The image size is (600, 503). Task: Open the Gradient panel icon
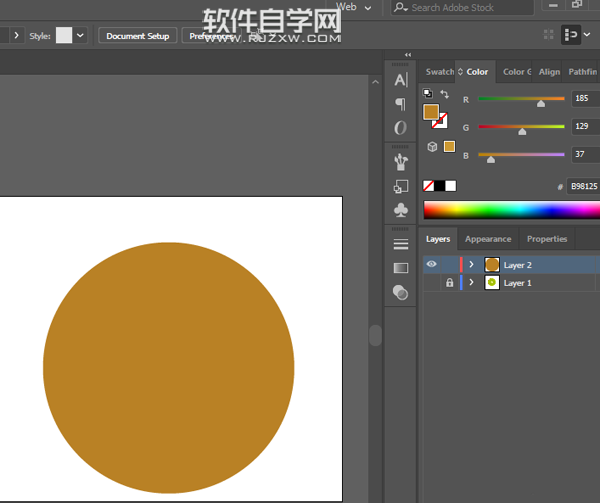pos(400,268)
